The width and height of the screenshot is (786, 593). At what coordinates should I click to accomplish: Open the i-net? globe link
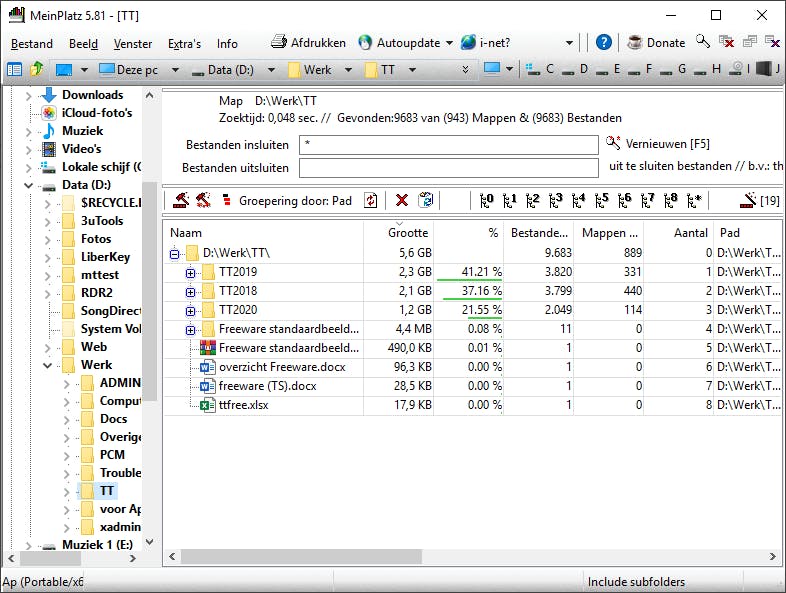point(485,43)
